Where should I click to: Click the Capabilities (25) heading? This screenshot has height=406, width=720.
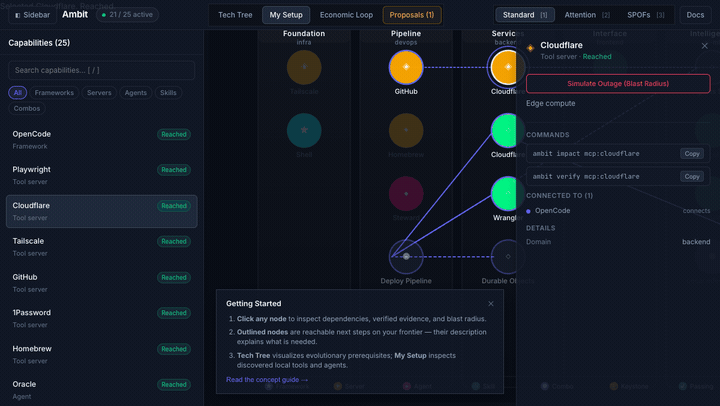39,43
